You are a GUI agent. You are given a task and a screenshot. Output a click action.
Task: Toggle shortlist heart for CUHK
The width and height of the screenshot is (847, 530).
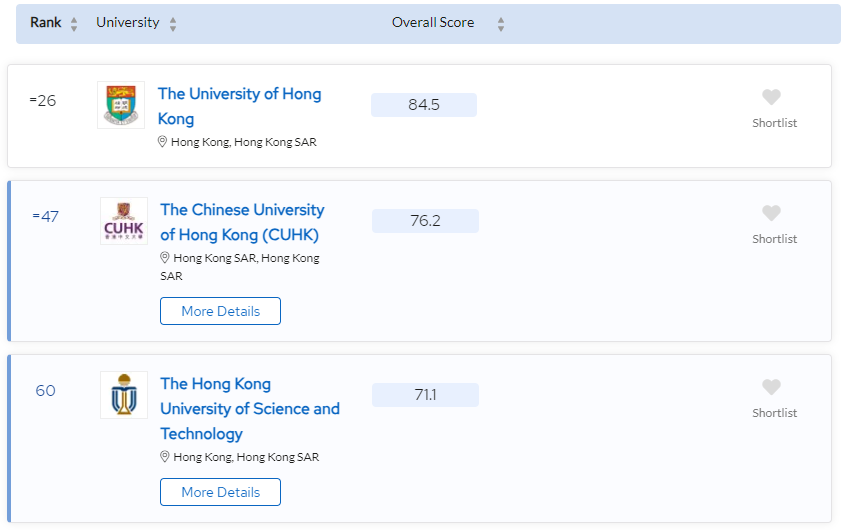tap(771, 213)
